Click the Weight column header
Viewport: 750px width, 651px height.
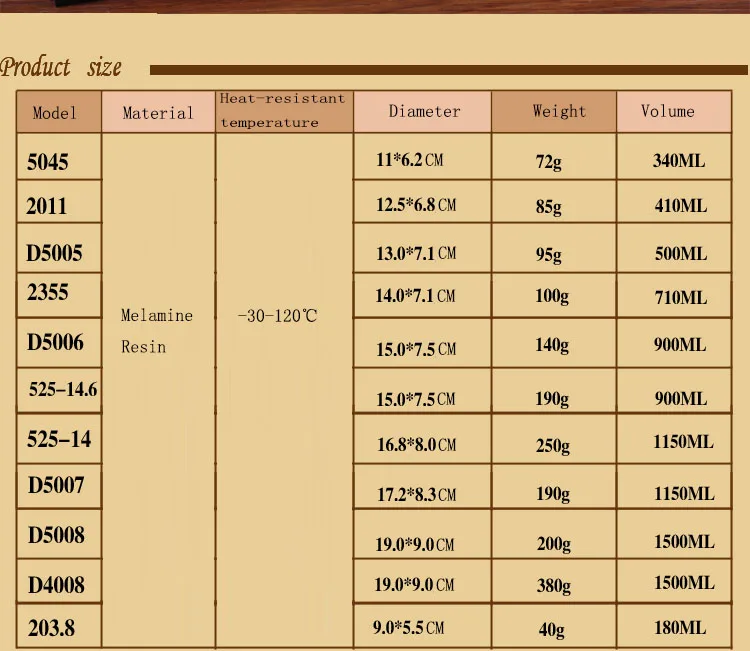554,112
